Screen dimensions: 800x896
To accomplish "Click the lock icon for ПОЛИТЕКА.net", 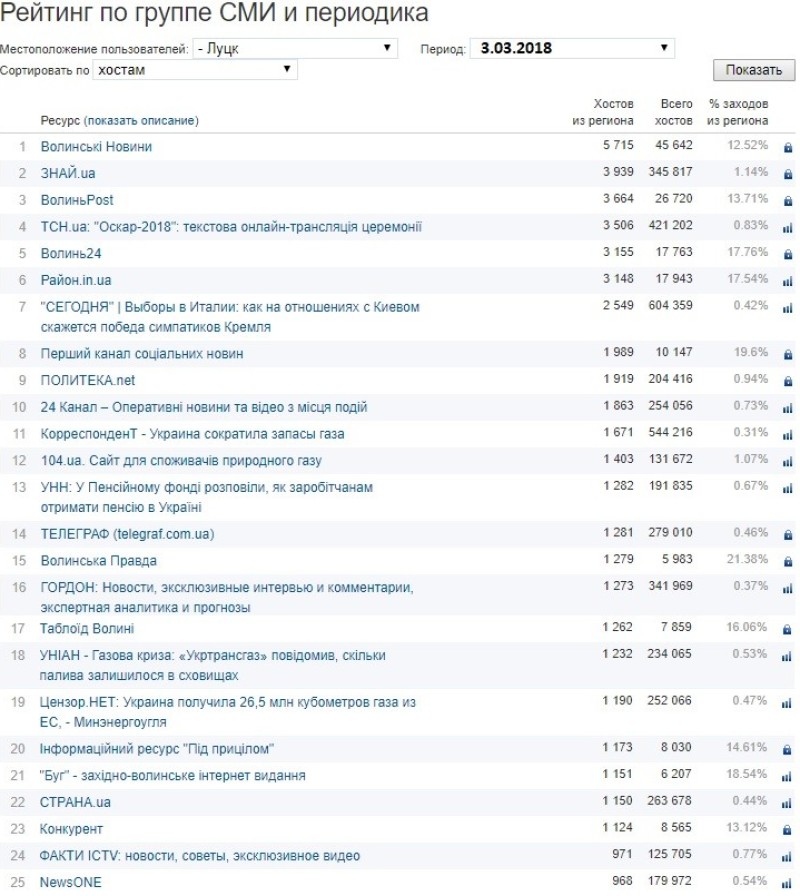I will point(788,381).
